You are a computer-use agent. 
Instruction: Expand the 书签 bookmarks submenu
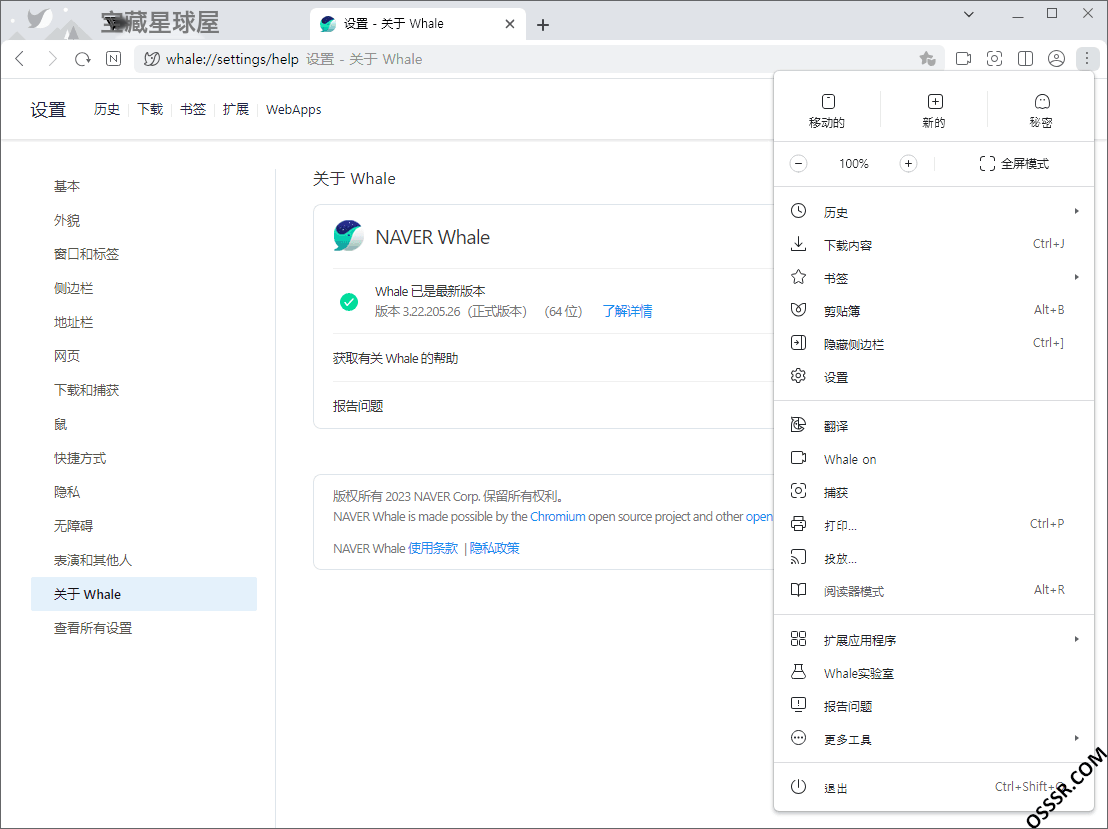[934, 278]
